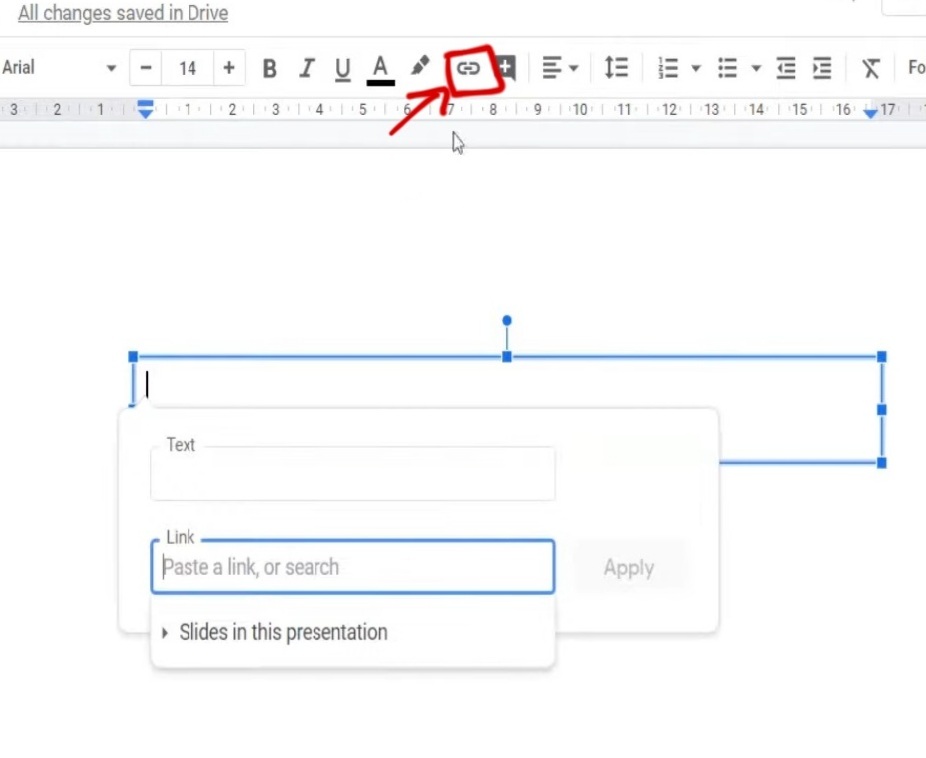The height and width of the screenshot is (758, 926).
Task: Click the Apply button
Action: coord(628,567)
